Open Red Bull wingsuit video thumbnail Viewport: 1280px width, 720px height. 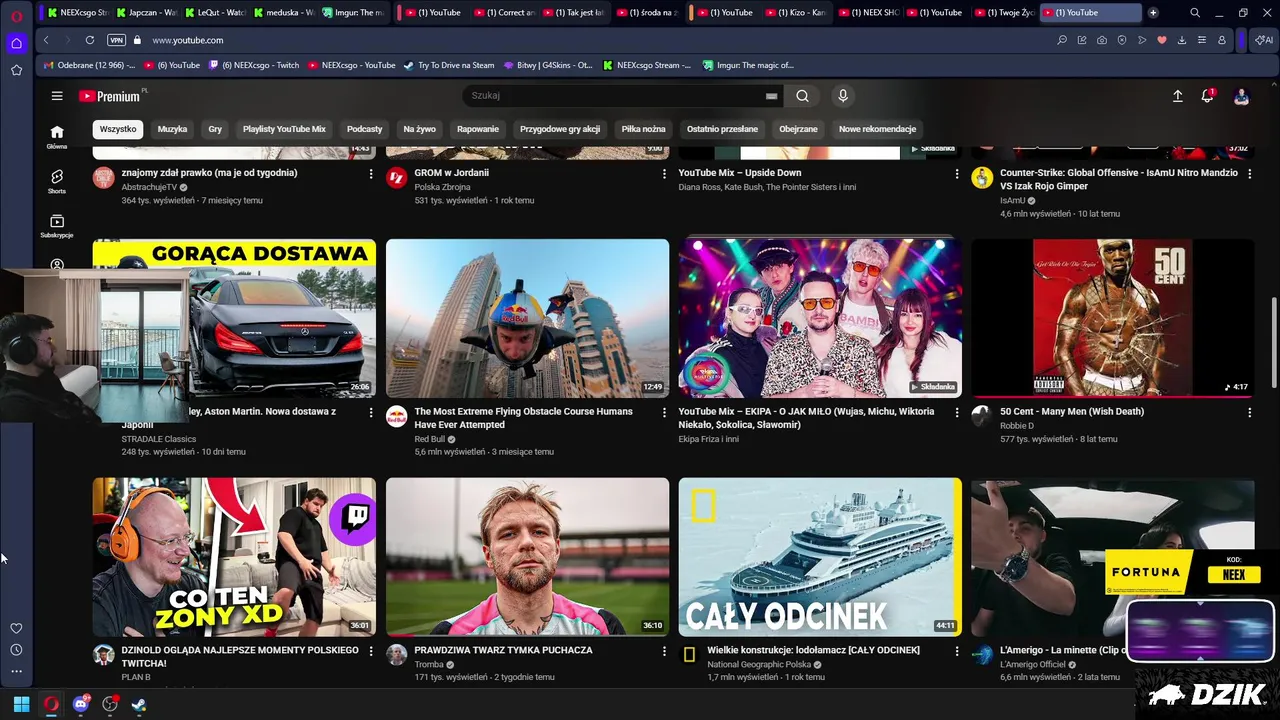(x=527, y=318)
